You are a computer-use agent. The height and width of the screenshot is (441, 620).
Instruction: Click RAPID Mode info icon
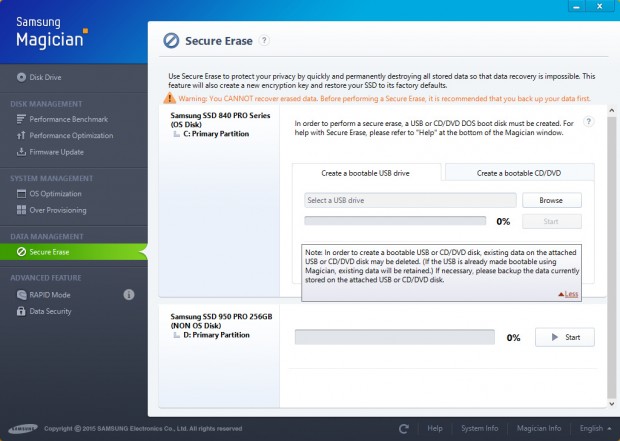[x=129, y=295]
